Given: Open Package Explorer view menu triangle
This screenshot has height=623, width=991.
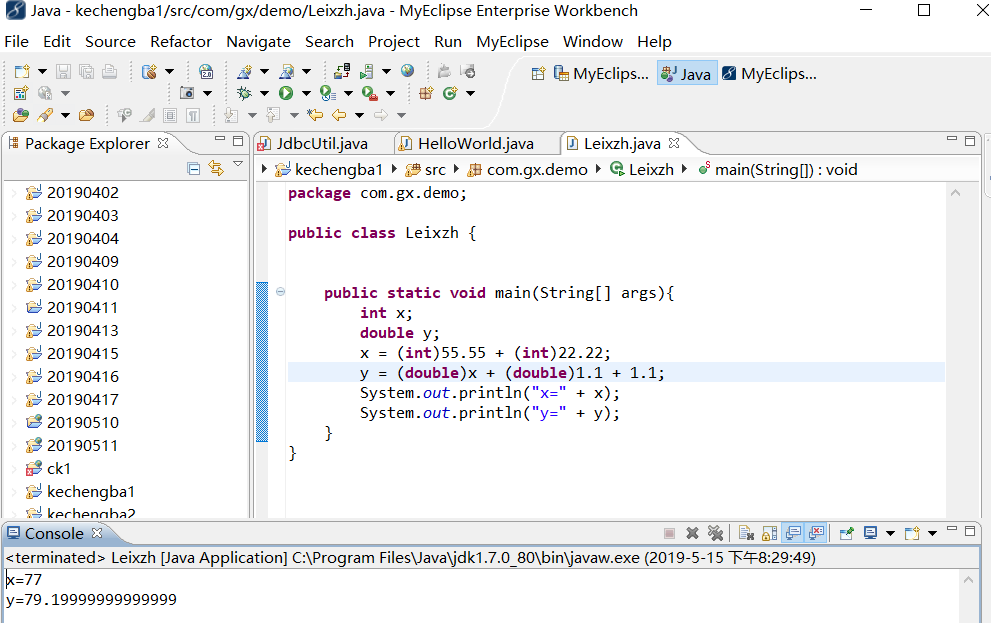Looking at the screenshot, I should 238,164.
